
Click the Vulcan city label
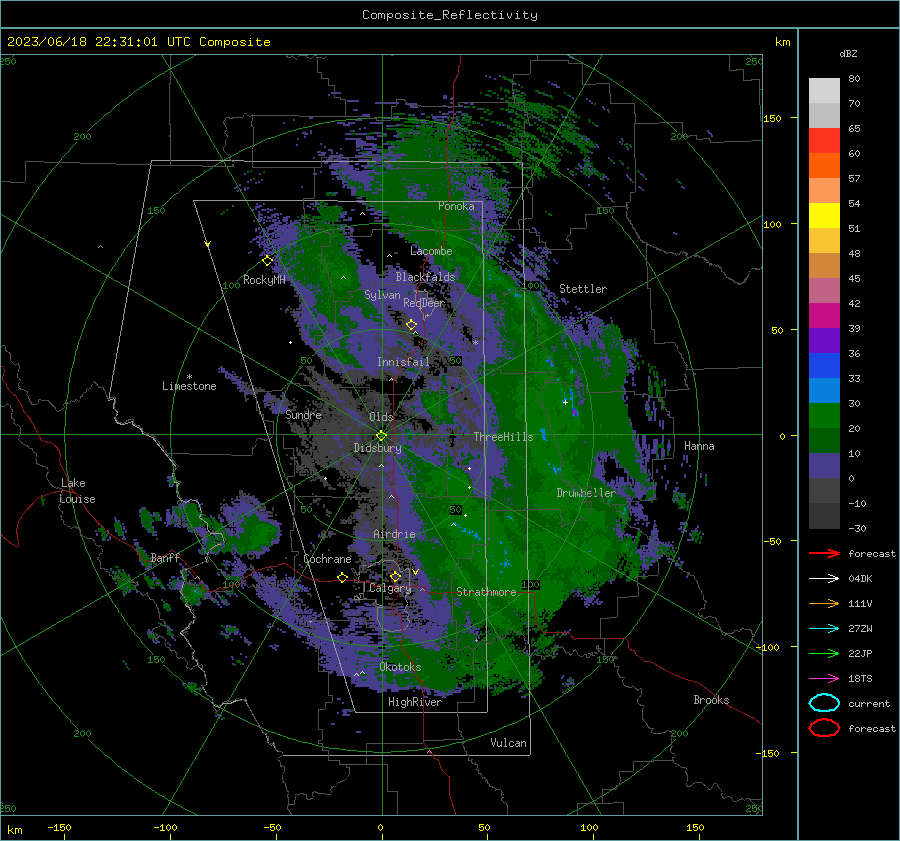[x=508, y=743]
